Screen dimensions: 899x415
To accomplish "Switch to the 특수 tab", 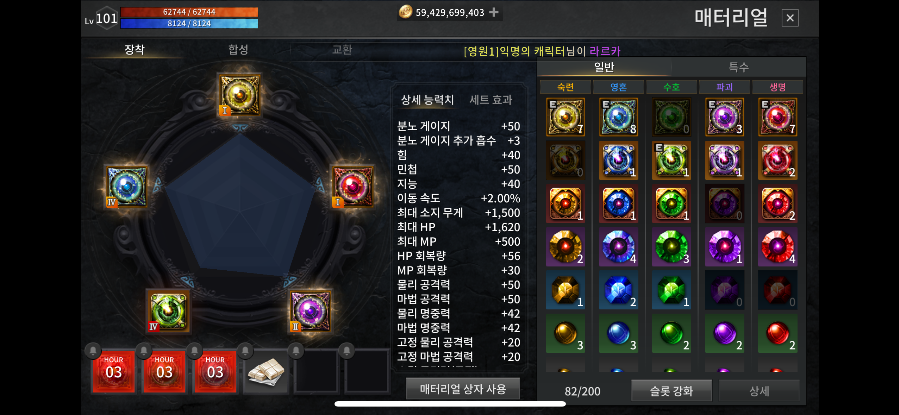I will (x=738, y=66).
